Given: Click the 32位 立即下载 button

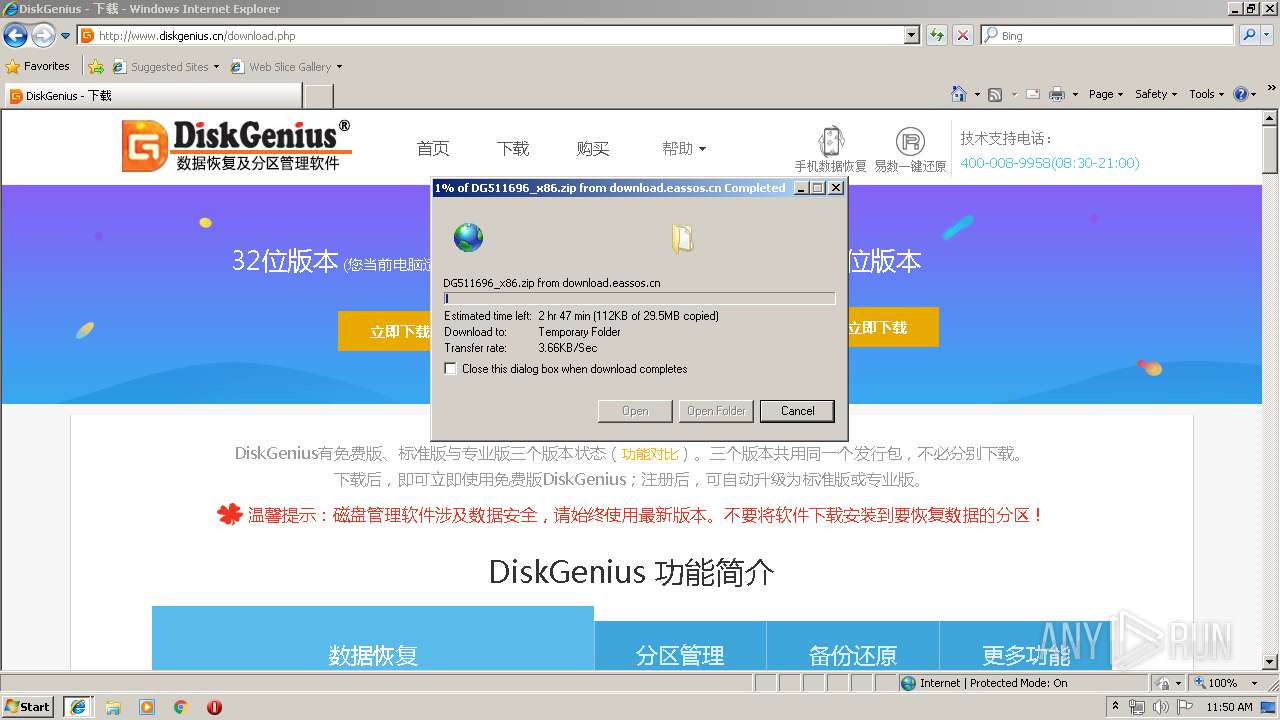Looking at the screenshot, I should (385, 331).
